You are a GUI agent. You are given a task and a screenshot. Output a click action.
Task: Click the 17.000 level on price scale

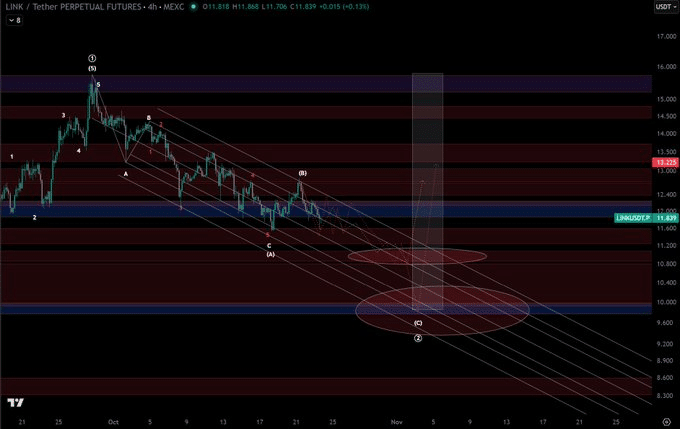point(666,36)
